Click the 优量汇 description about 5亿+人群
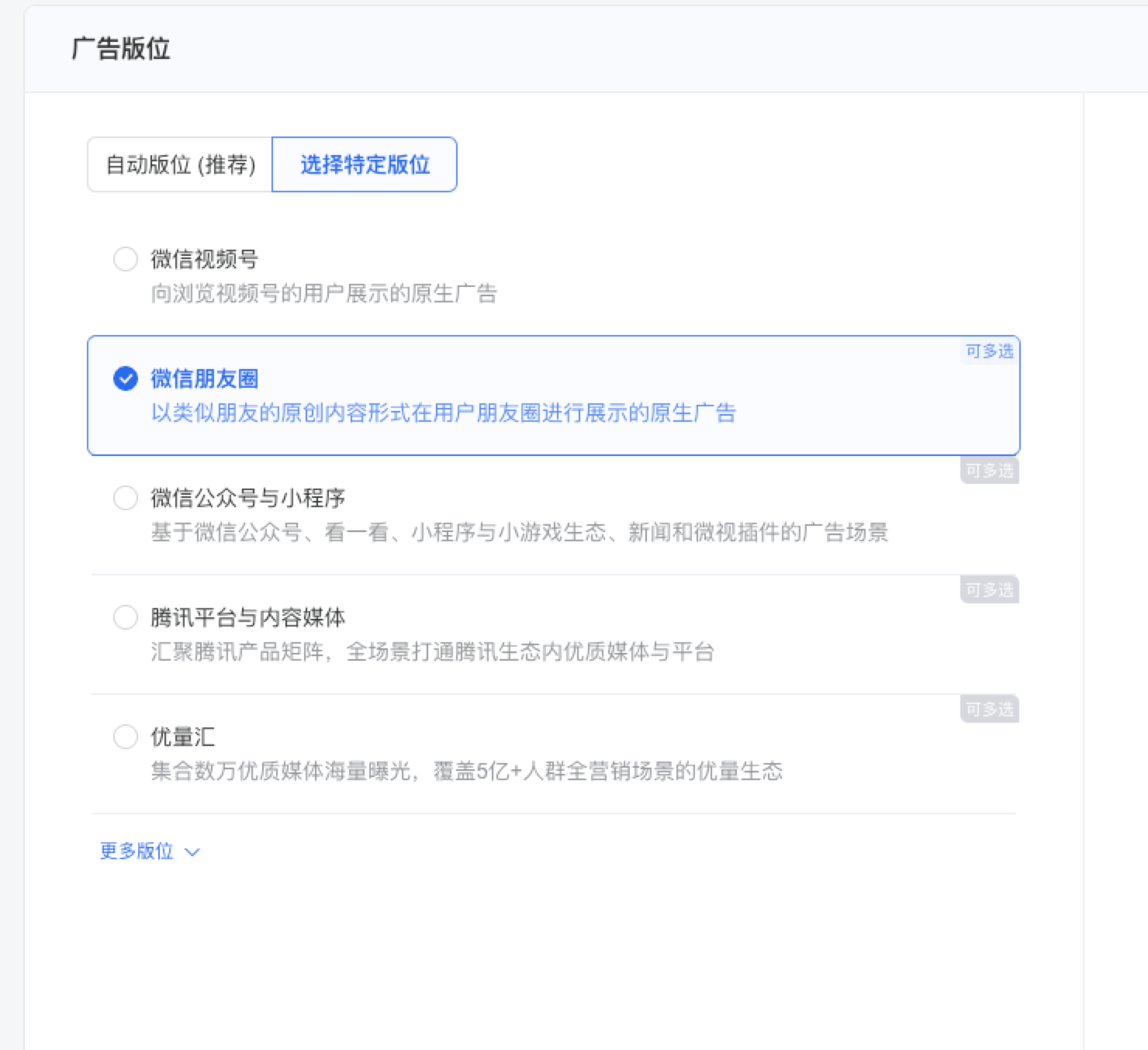Viewport: 1148px width, 1050px height. coord(466,772)
